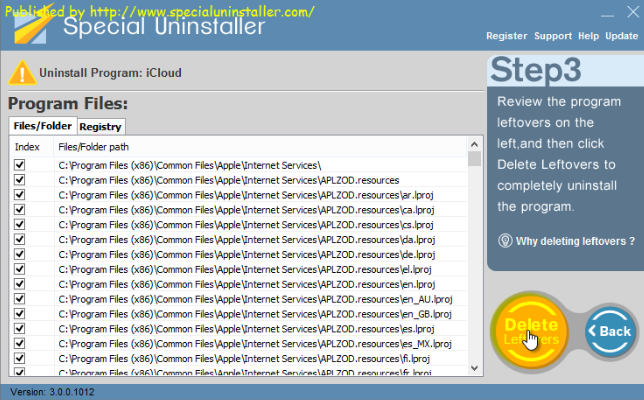644x400 pixels.
Task: Toggle checkbox for fi.lproj path
Action: tap(19, 358)
